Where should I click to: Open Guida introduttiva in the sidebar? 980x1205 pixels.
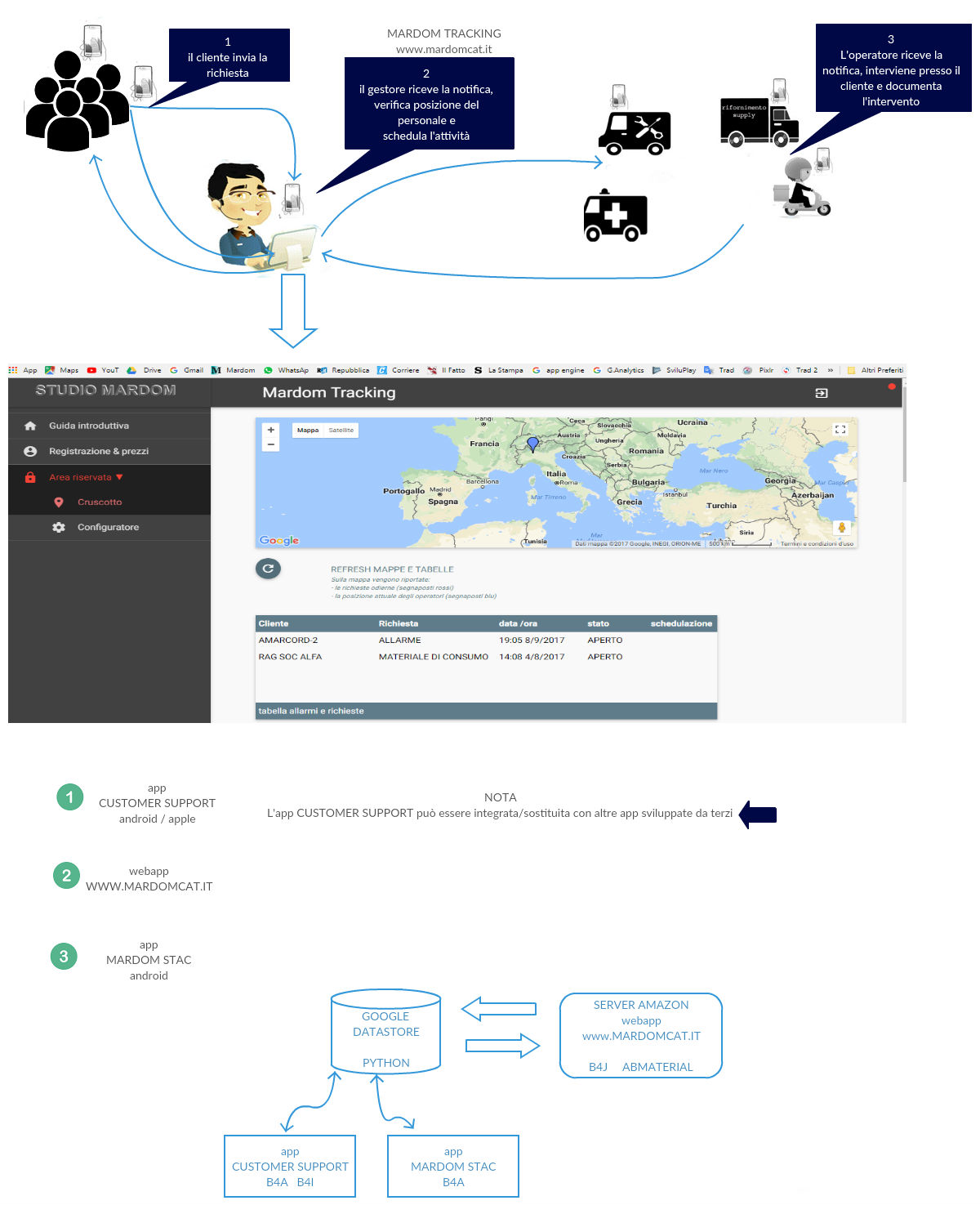coord(109,426)
